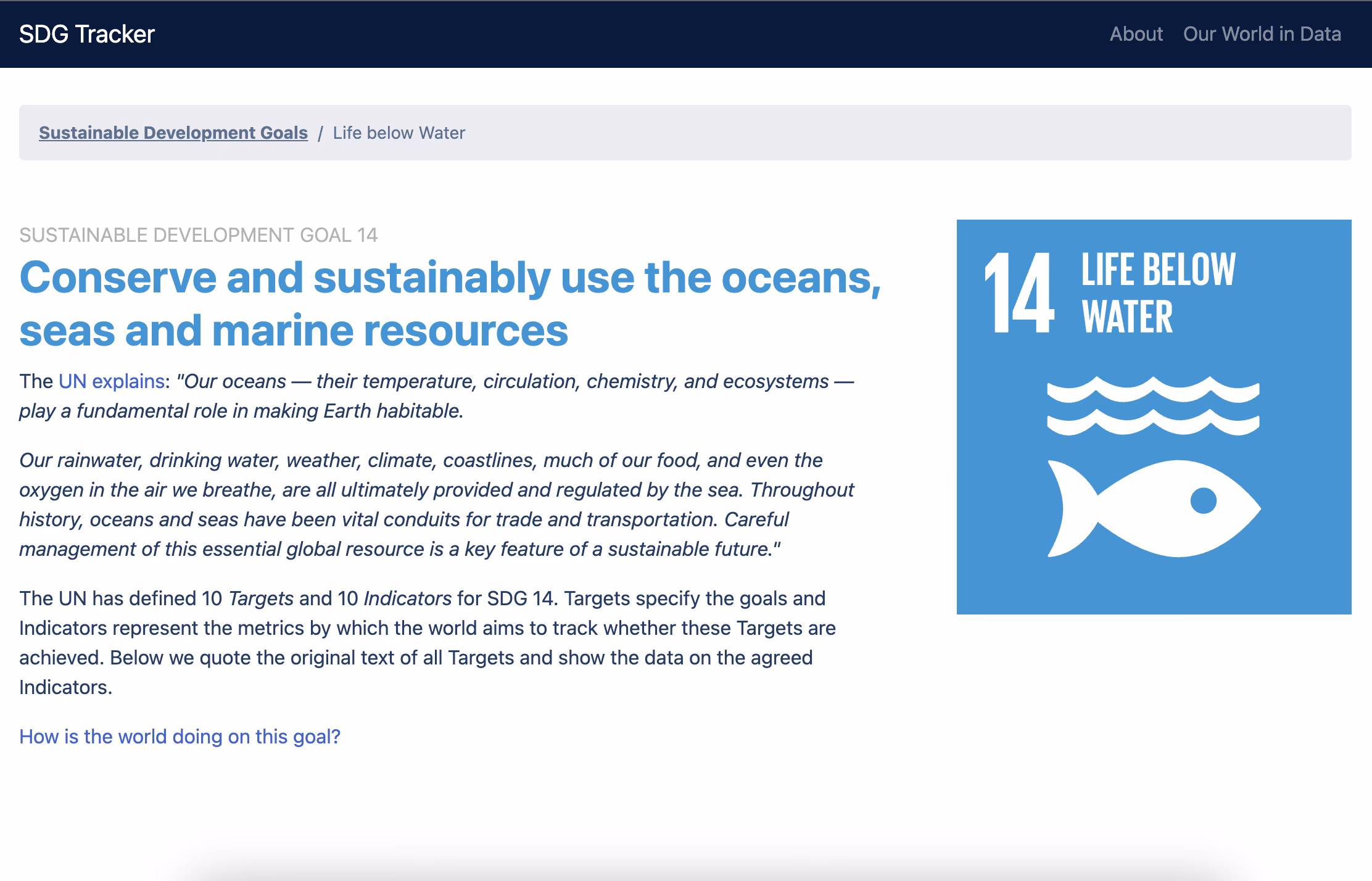Open 'How is the world doing' link

click(x=180, y=737)
